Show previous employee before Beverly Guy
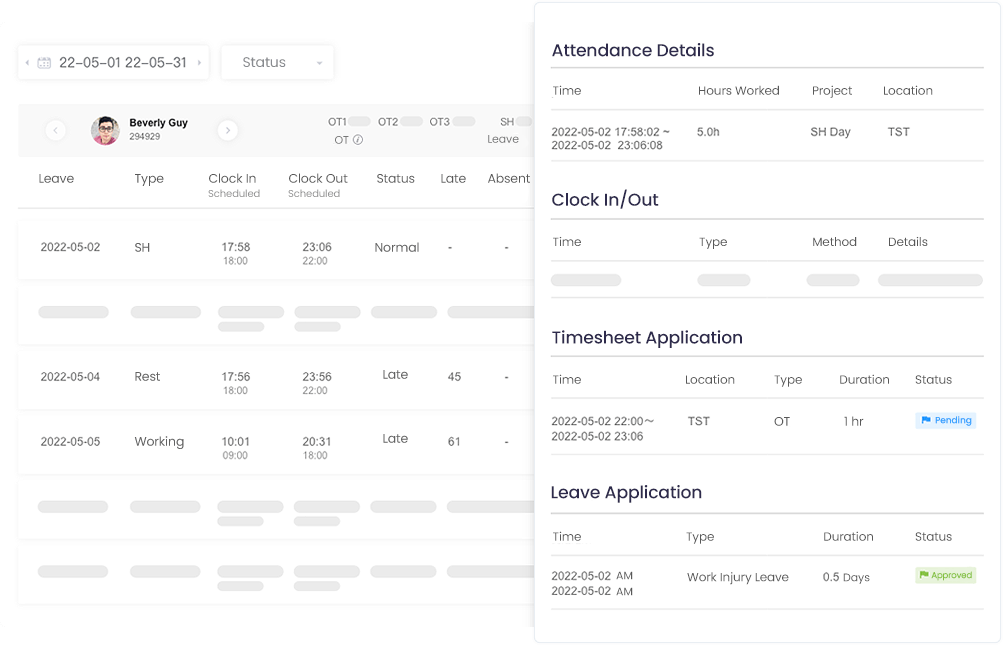 (56, 131)
